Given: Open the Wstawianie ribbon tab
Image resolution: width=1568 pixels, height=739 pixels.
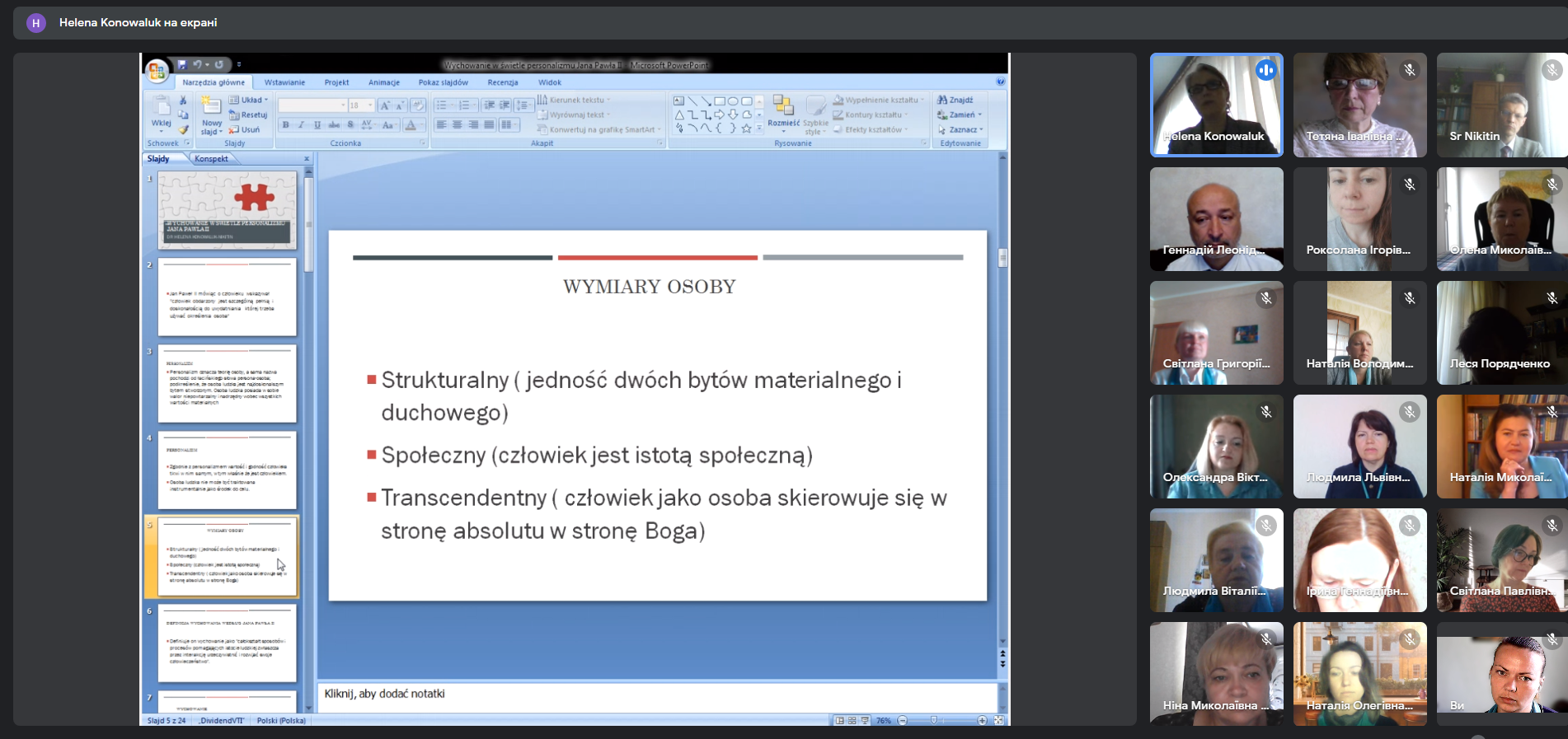Looking at the screenshot, I should (x=284, y=82).
